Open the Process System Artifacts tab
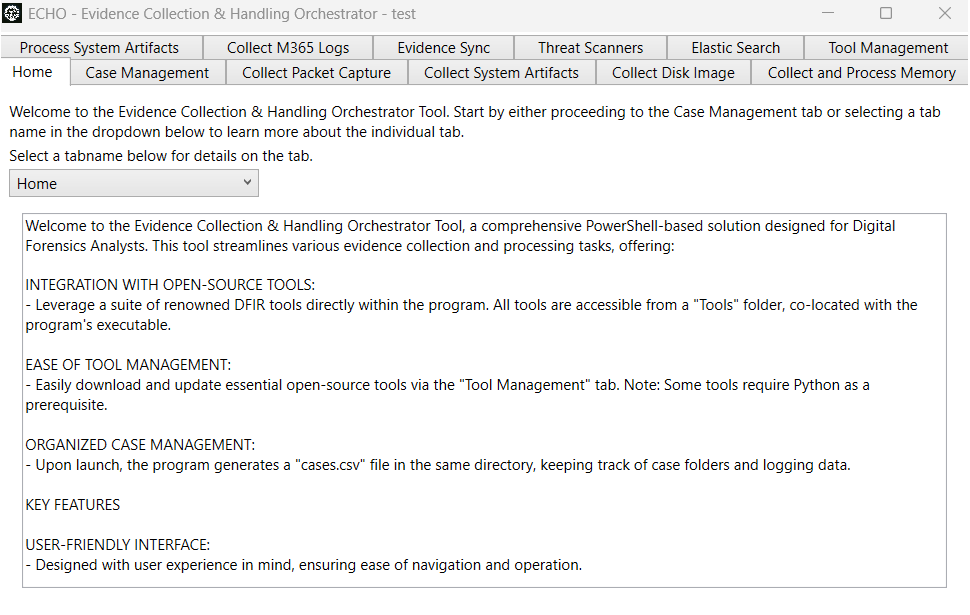970x615 pixels. (x=101, y=48)
